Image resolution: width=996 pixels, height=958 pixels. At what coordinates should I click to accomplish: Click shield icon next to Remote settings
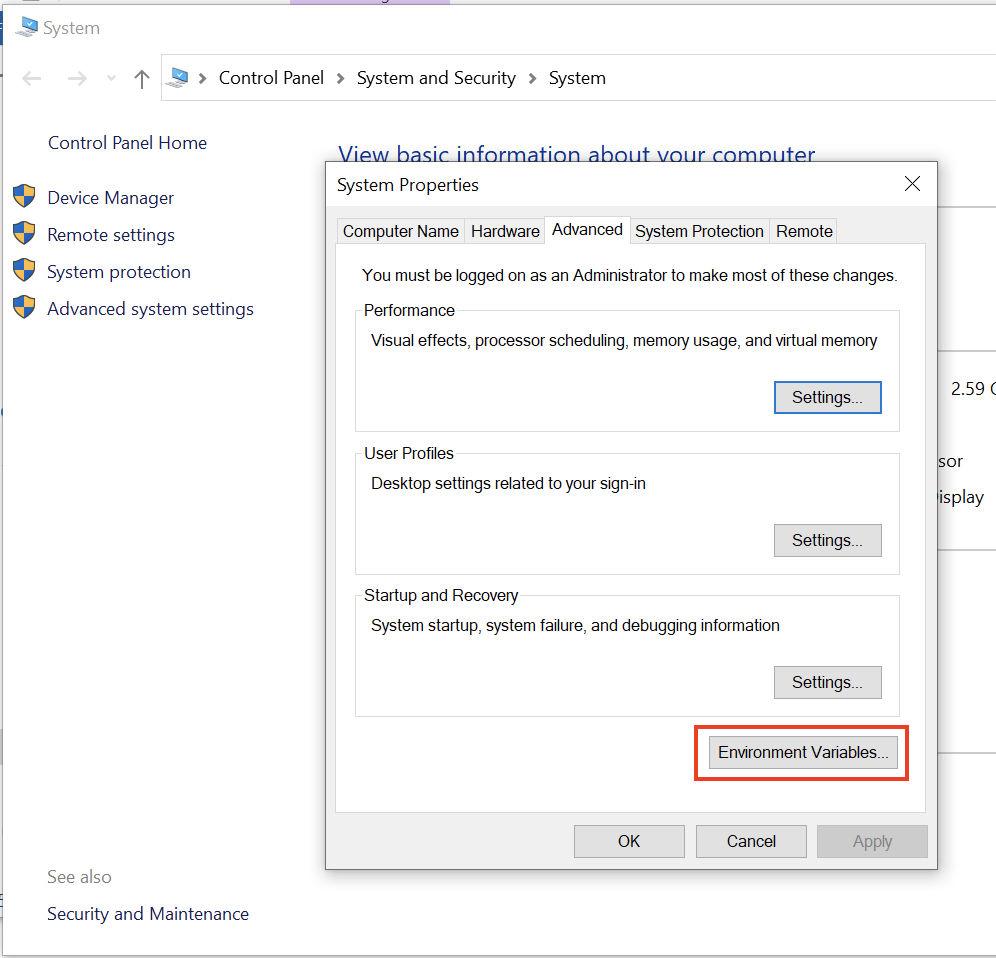pyautogui.click(x=24, y=233)
